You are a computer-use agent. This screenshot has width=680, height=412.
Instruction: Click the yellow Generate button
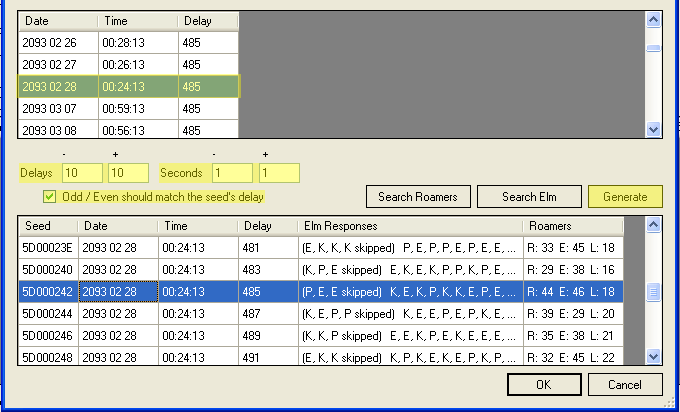pos(624,196)
